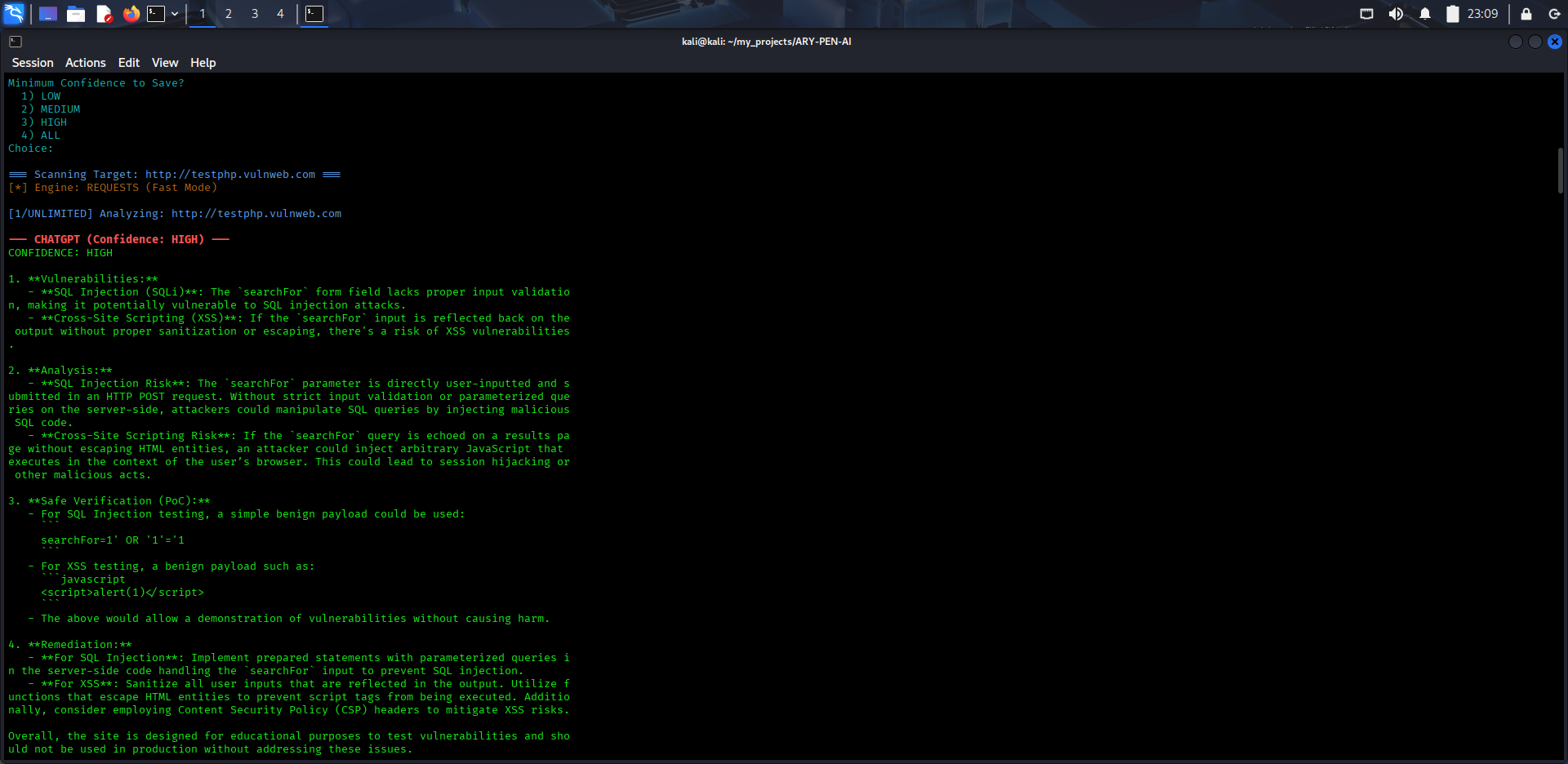Screen dimensions: 1568x764
Task: Open the testphp.vulnweb.com link
Action: tap(229, 174)
